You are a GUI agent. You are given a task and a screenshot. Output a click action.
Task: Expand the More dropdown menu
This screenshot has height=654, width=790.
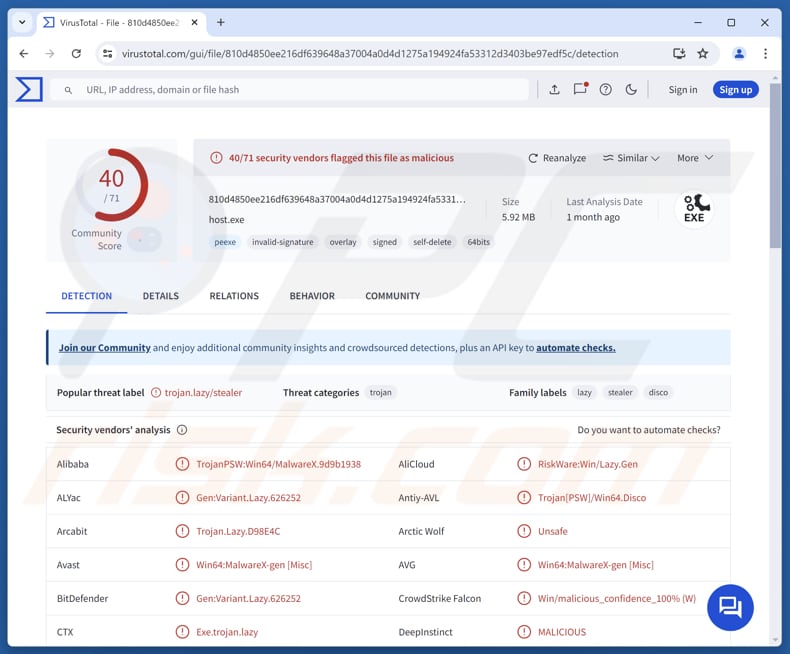click(x=695, y=158)
